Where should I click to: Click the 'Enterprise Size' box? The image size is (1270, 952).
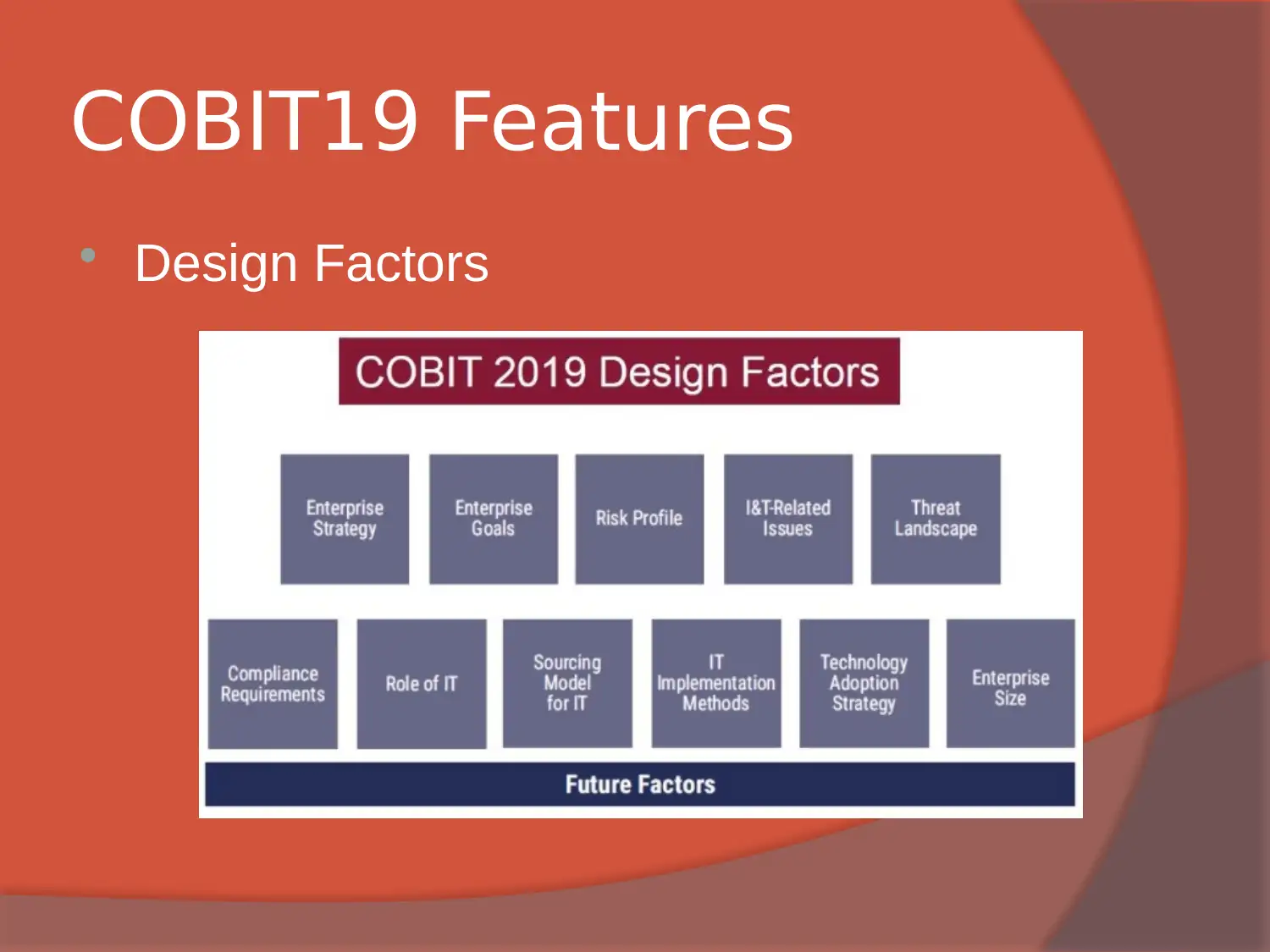1011,684
